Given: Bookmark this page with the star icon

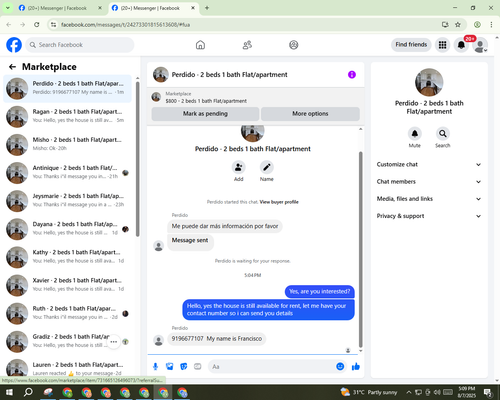Looking at the screenshot, I should pyautogui.click(x=458, y=25).
